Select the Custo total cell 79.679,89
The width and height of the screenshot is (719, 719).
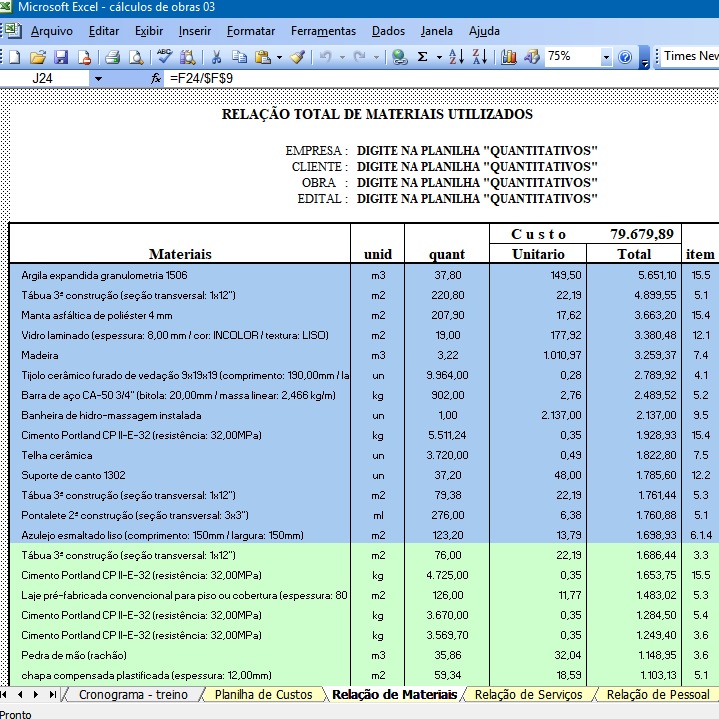tap(641, 234)
